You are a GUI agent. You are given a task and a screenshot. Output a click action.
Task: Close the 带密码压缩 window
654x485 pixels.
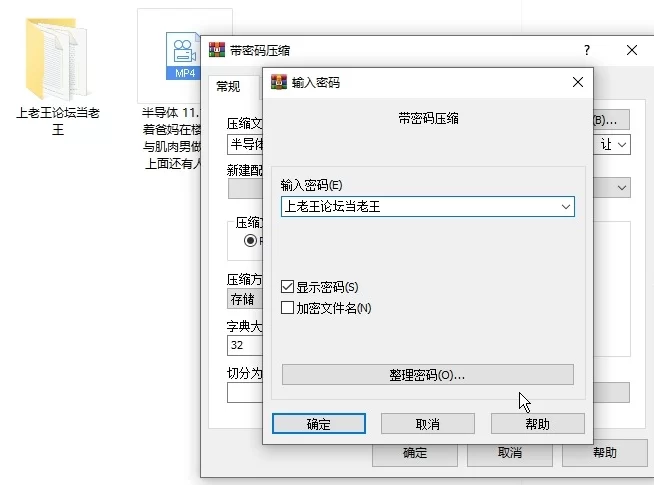point(632,50)
